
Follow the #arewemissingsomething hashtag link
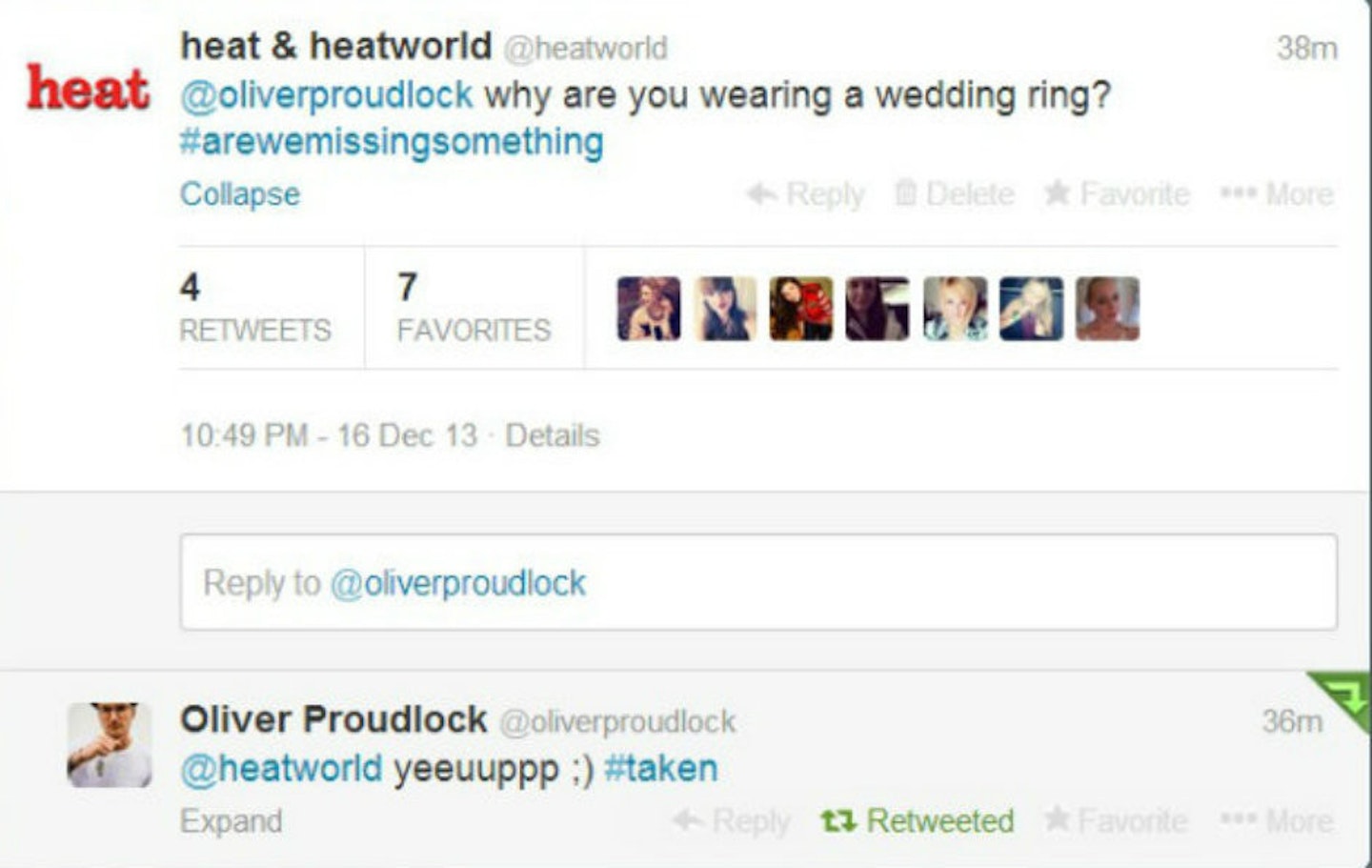tap(392, 142)
